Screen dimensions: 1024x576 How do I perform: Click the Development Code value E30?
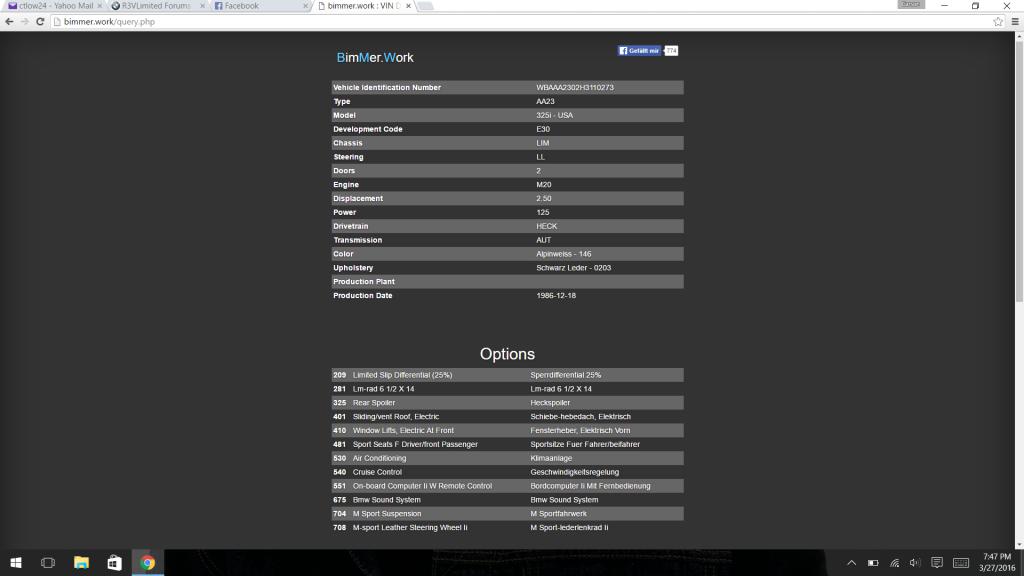(x=543, y=129)
